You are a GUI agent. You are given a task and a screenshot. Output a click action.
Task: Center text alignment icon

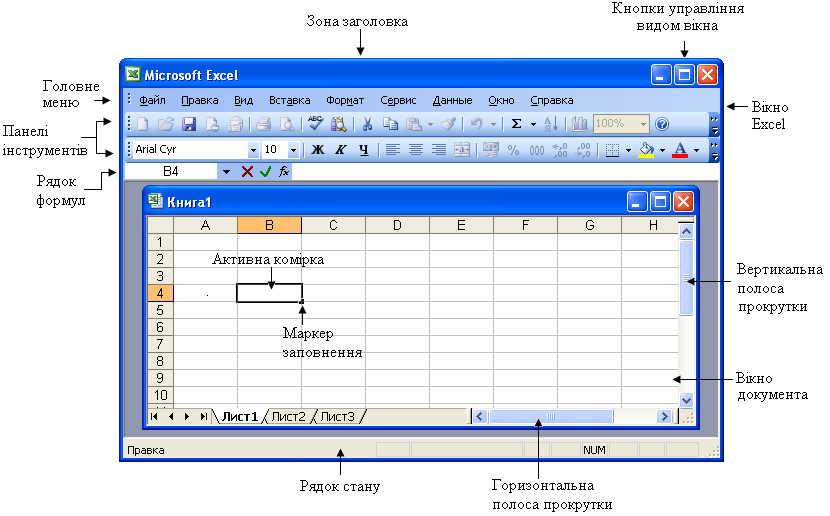click(x=416, y=150)
